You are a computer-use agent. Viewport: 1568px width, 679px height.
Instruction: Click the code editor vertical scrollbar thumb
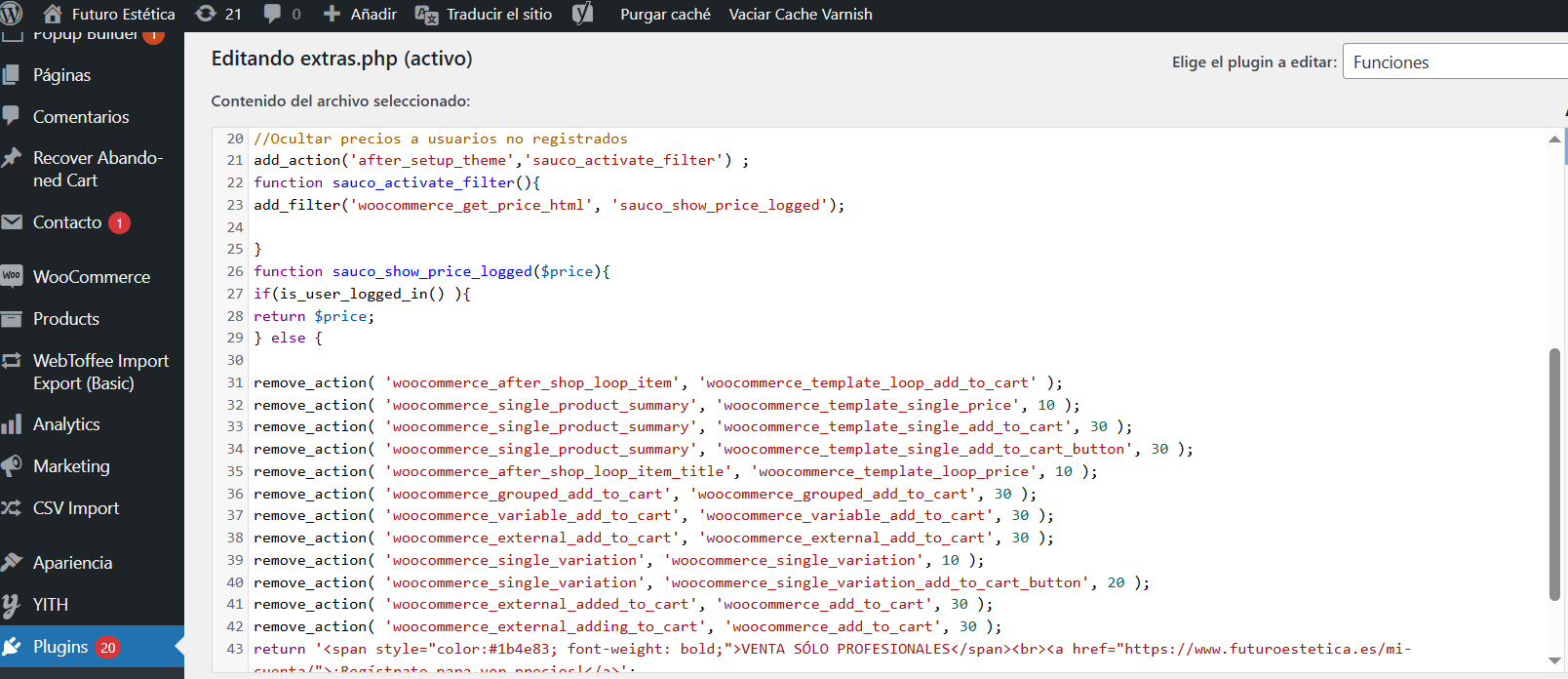click(x=1554, y=474)
